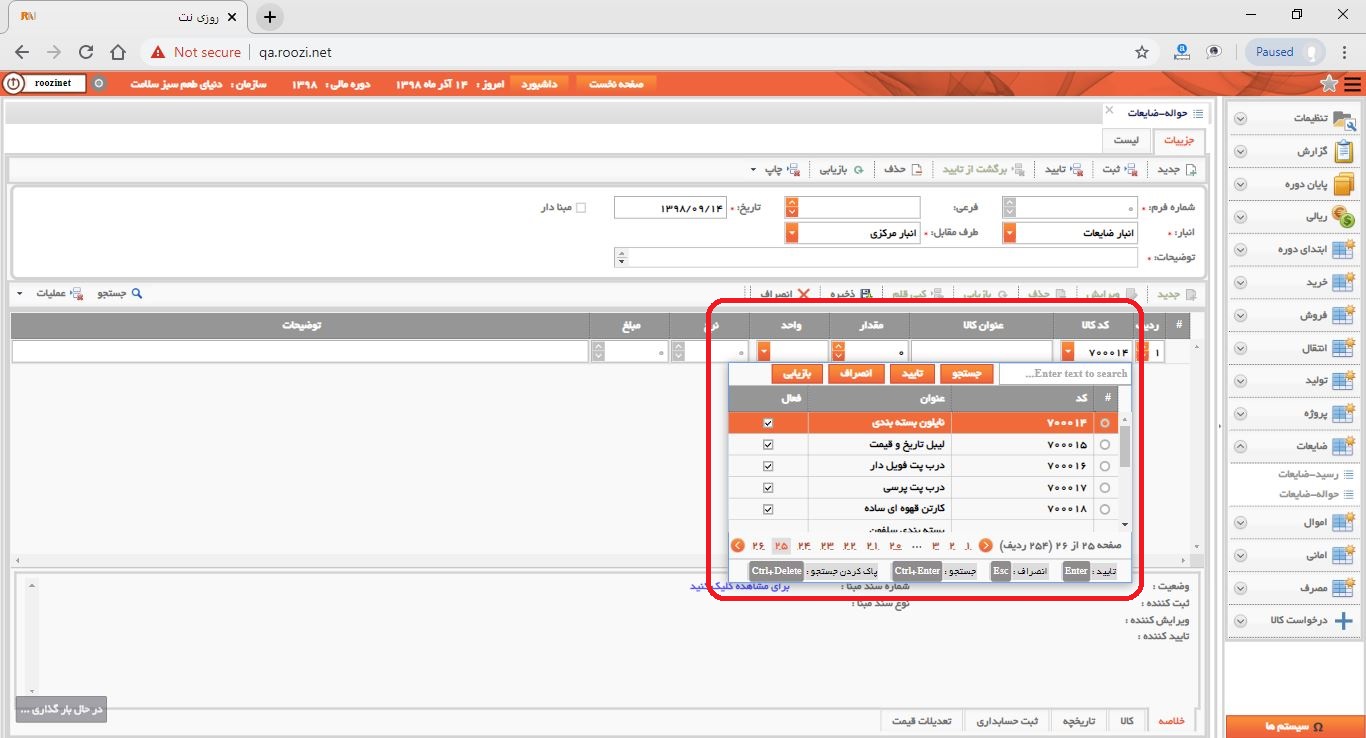Open a new browser tab
This screenshot has width=1366, height=738.
click(270, 17)
